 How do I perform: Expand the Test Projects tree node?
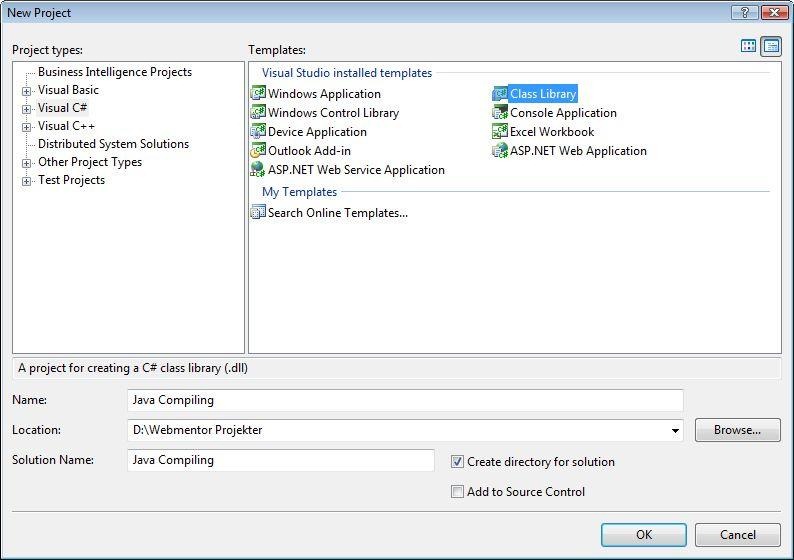[26, 181]
